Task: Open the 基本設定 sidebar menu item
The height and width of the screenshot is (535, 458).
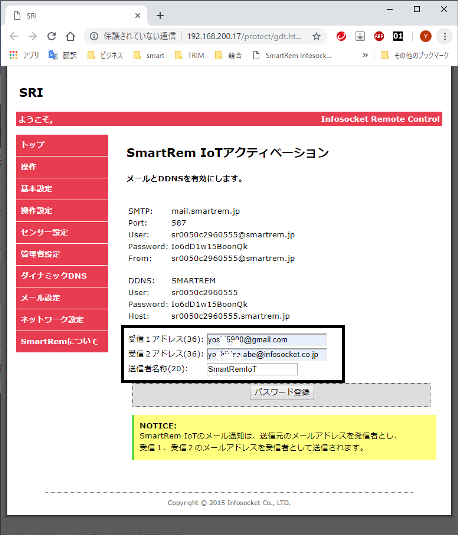Action: coord(62,189)
